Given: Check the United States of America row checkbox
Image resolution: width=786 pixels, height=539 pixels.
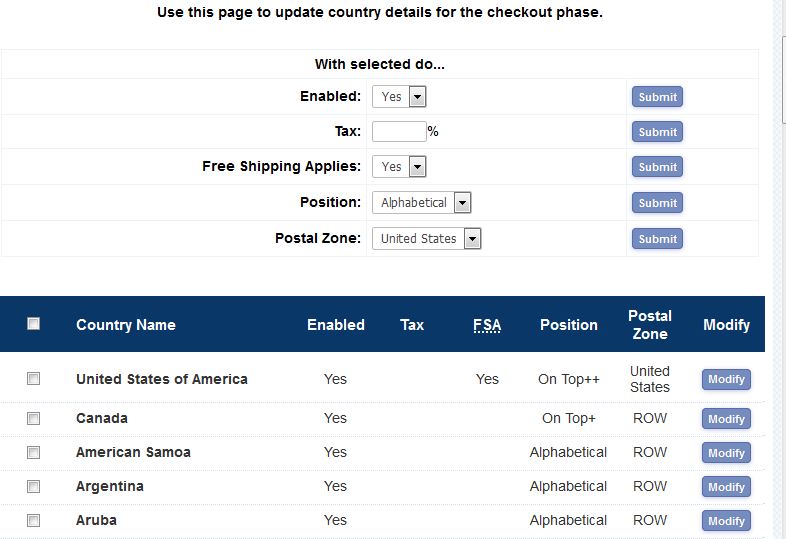Looking at the screenshot, I should point(33,379).
